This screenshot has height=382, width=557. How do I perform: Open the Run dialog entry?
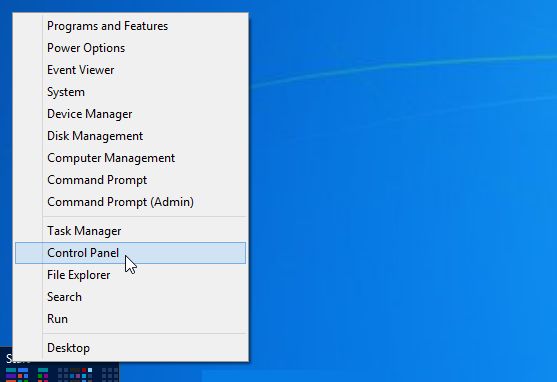tap(130, 319)
